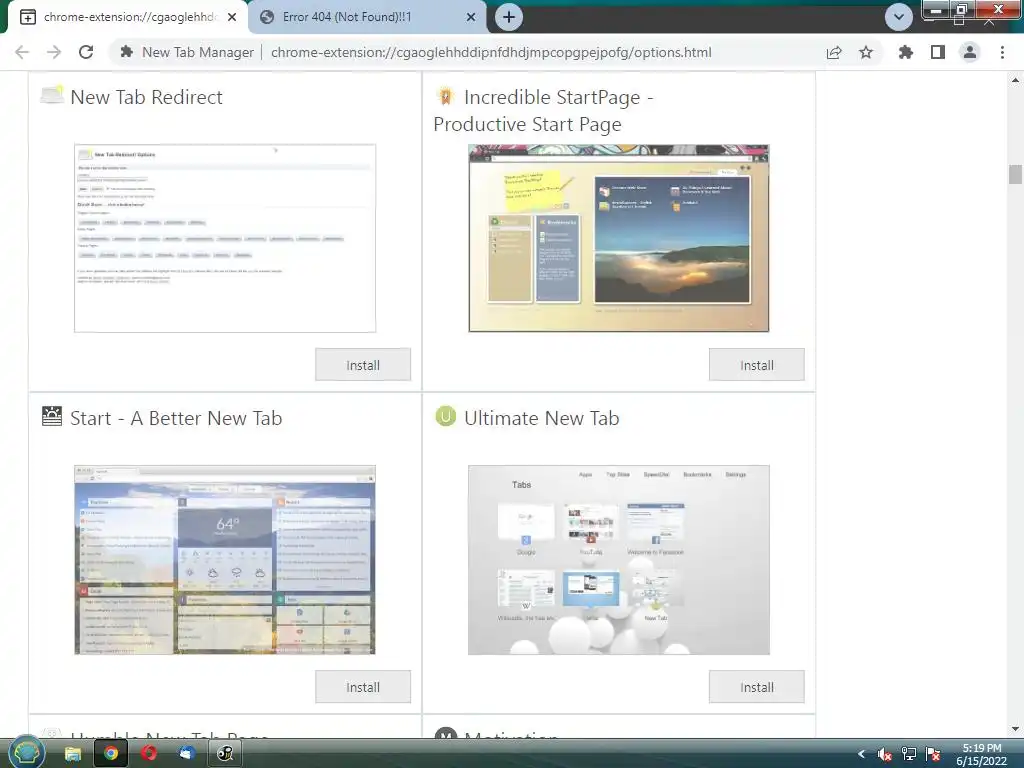Open a new tab with plus button

[x=509, y=17]
